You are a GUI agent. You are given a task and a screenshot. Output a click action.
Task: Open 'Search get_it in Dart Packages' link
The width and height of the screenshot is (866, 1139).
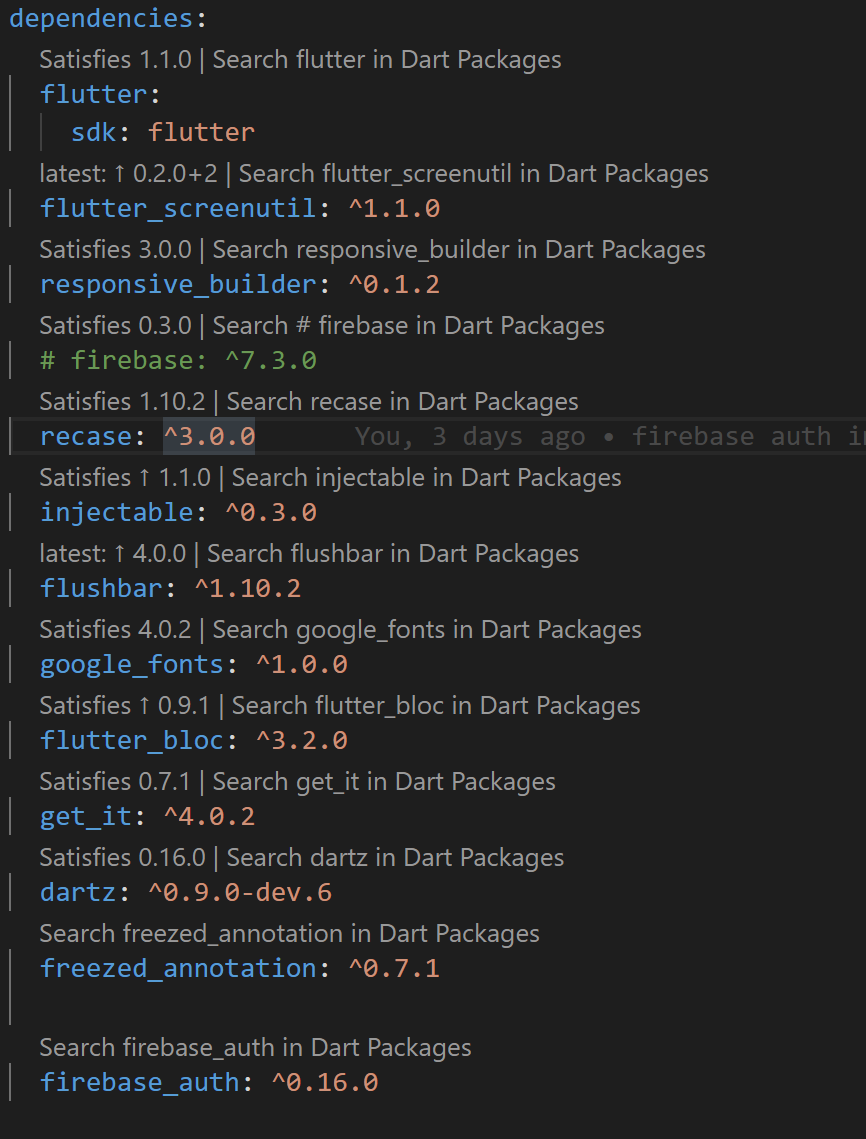[x=384, y=782]
